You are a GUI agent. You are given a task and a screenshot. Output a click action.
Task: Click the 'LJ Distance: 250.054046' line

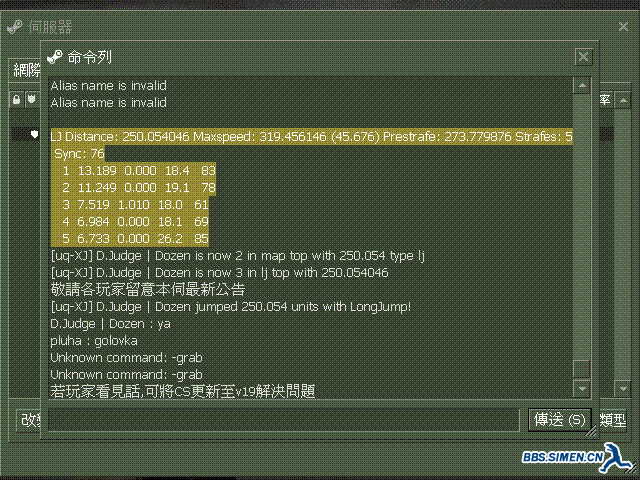311,136
